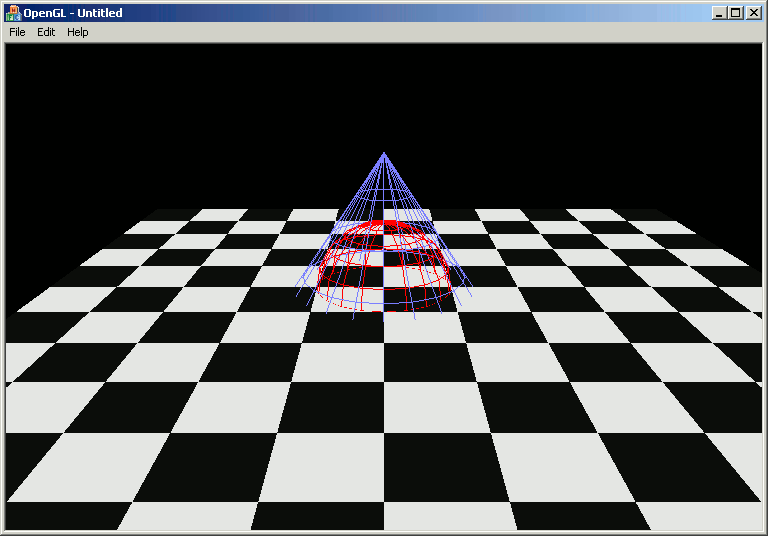
Task: Maximize the OpenGL - Untitled window
Action: tap(736, 13)
